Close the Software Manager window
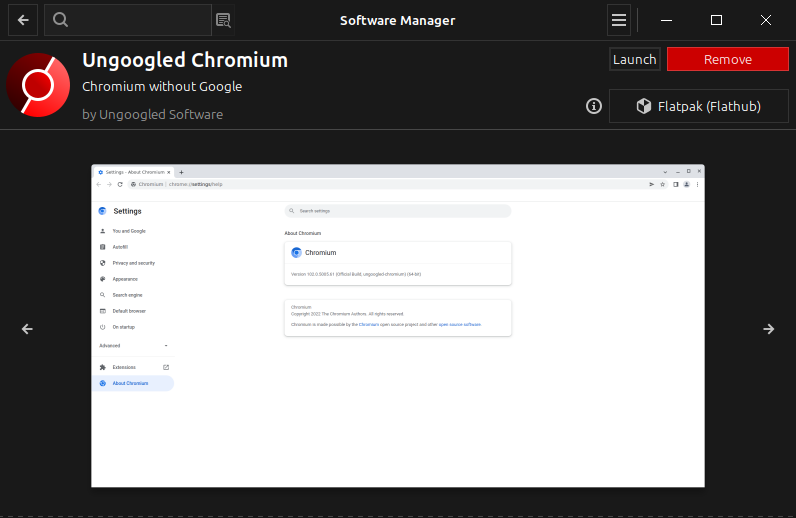This screenshot has width=796, height=518. (766, 20)
